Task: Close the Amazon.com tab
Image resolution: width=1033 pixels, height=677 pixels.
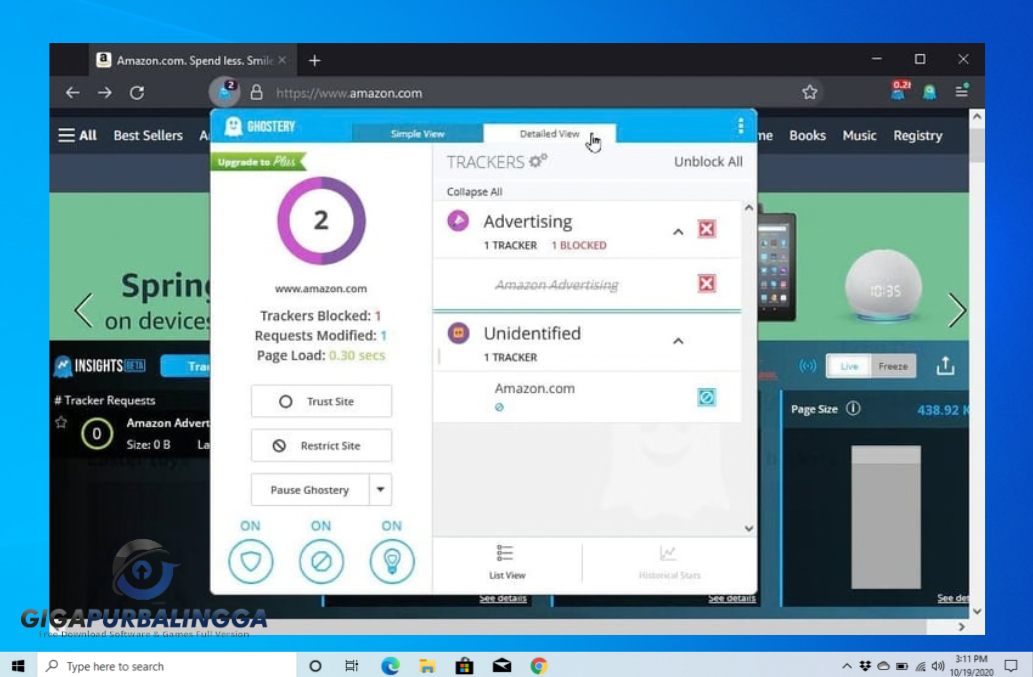Action: tap(282, 60)
